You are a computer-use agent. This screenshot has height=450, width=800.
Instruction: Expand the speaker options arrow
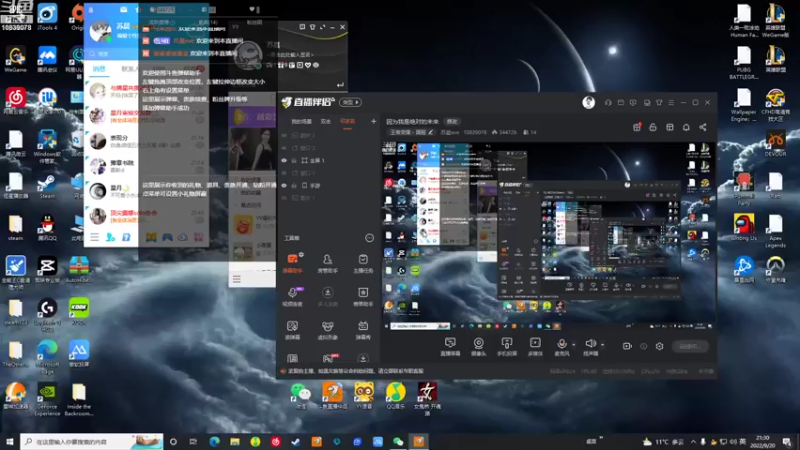[603, 344]
